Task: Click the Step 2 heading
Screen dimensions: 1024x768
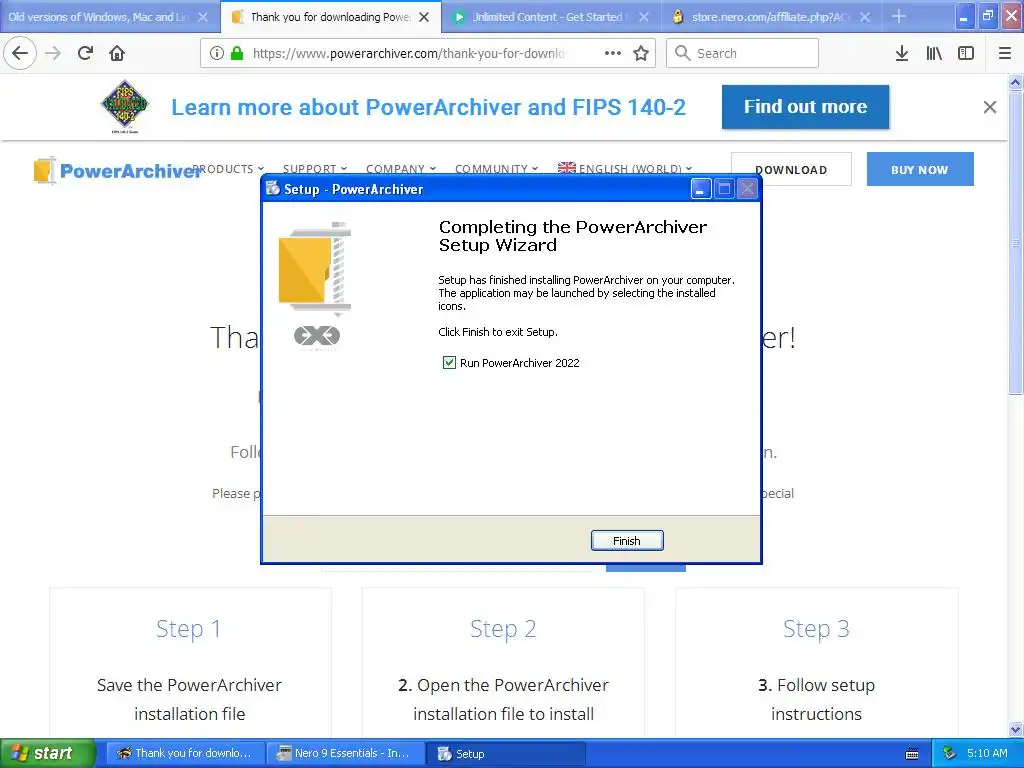Action: (x=503, y=628)
